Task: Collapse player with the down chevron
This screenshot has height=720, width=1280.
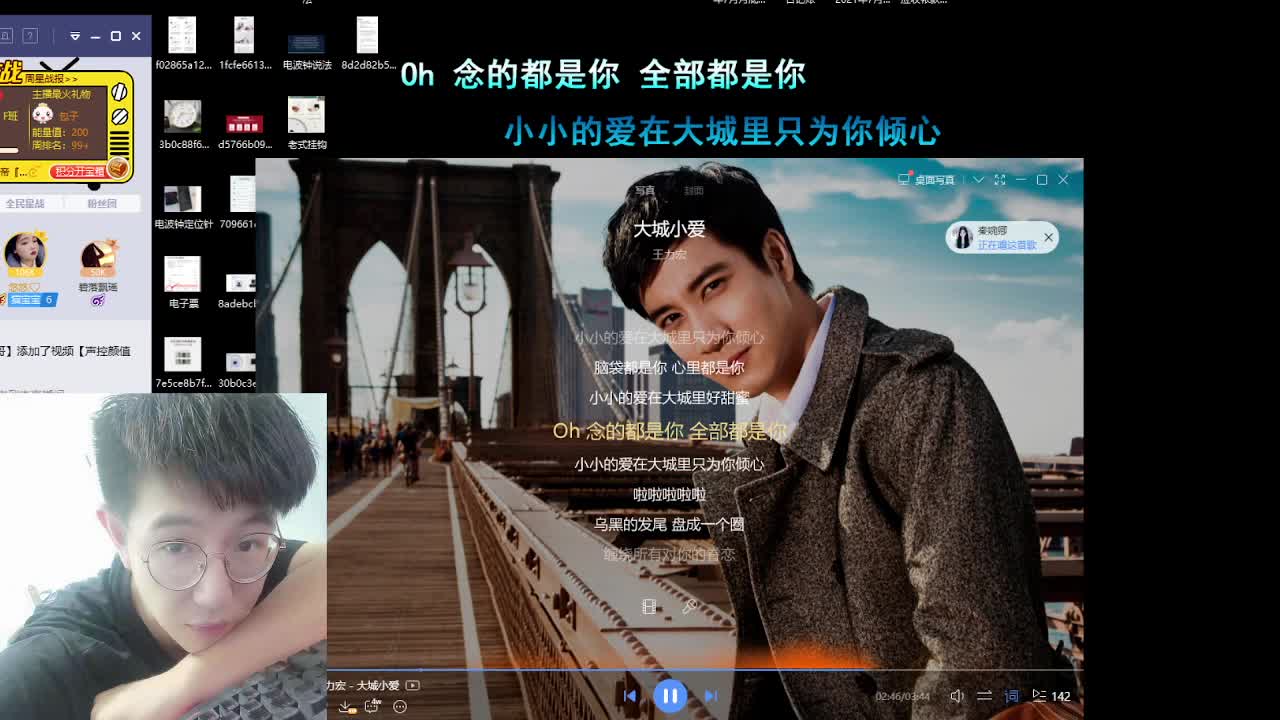Action: pyautogui.click(x=978, y=180)
